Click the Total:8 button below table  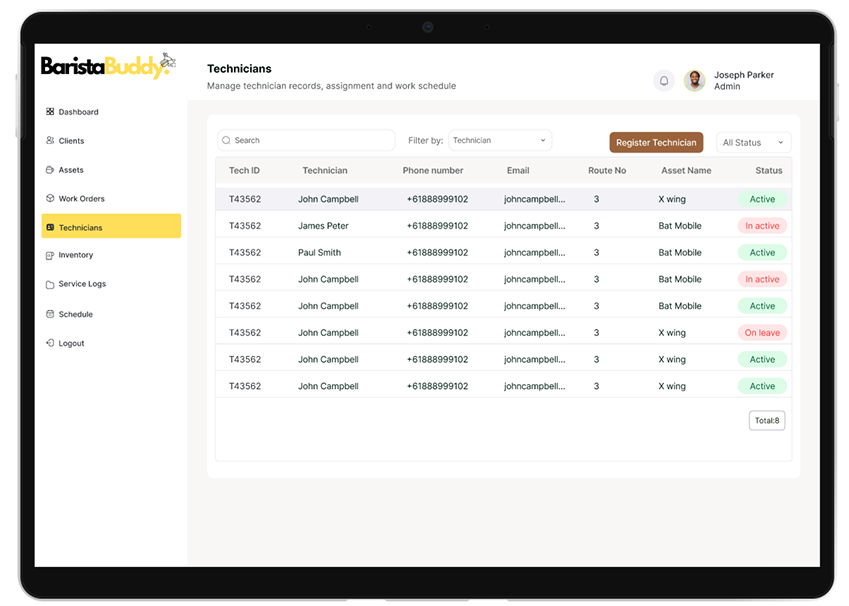click(x=767, y=421)
